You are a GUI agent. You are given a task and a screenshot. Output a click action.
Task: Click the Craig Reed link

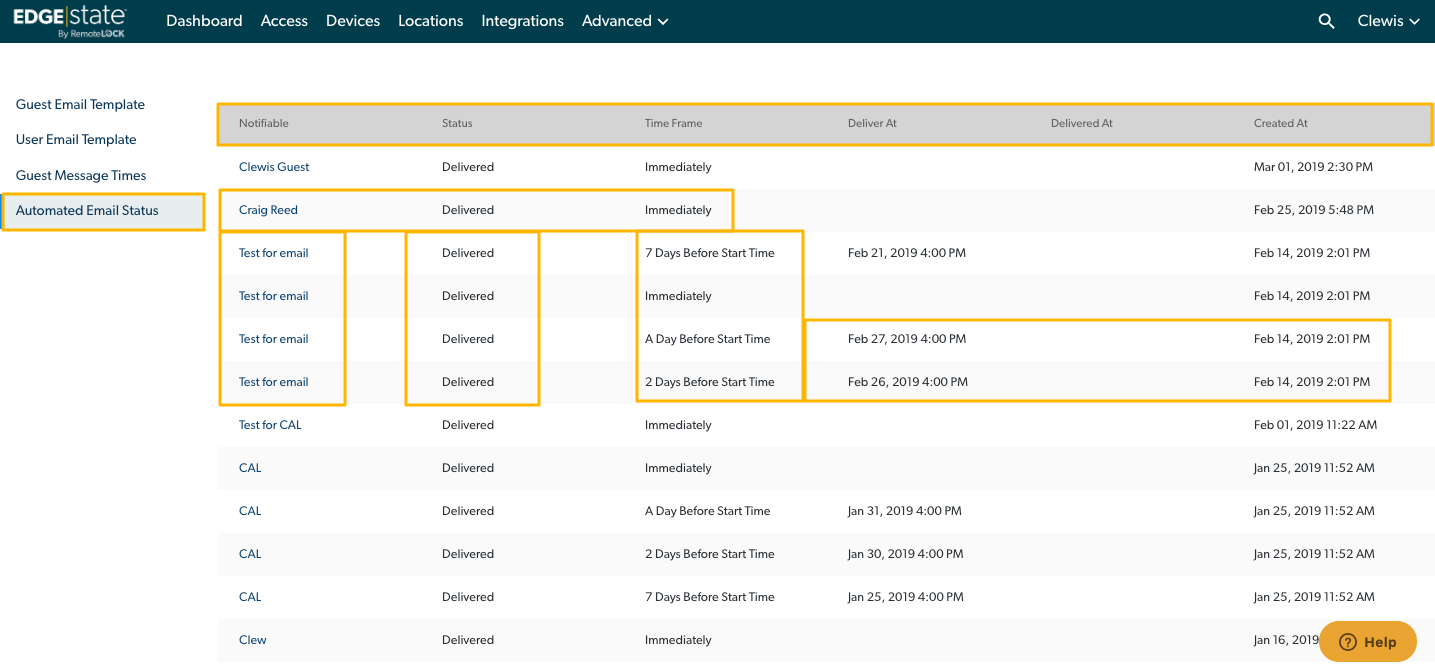tap(268, 210)
